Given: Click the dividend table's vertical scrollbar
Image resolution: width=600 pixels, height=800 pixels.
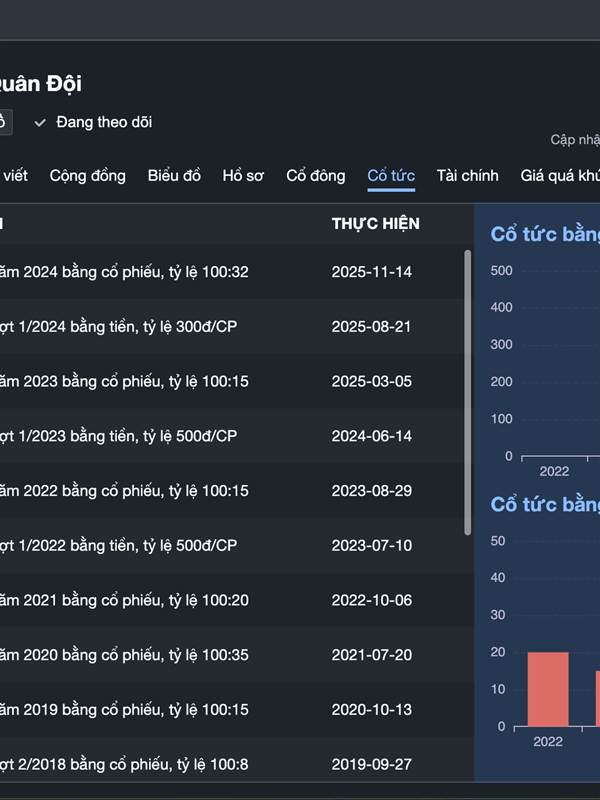Looking at the screenshot, I should tap(467, 390).
